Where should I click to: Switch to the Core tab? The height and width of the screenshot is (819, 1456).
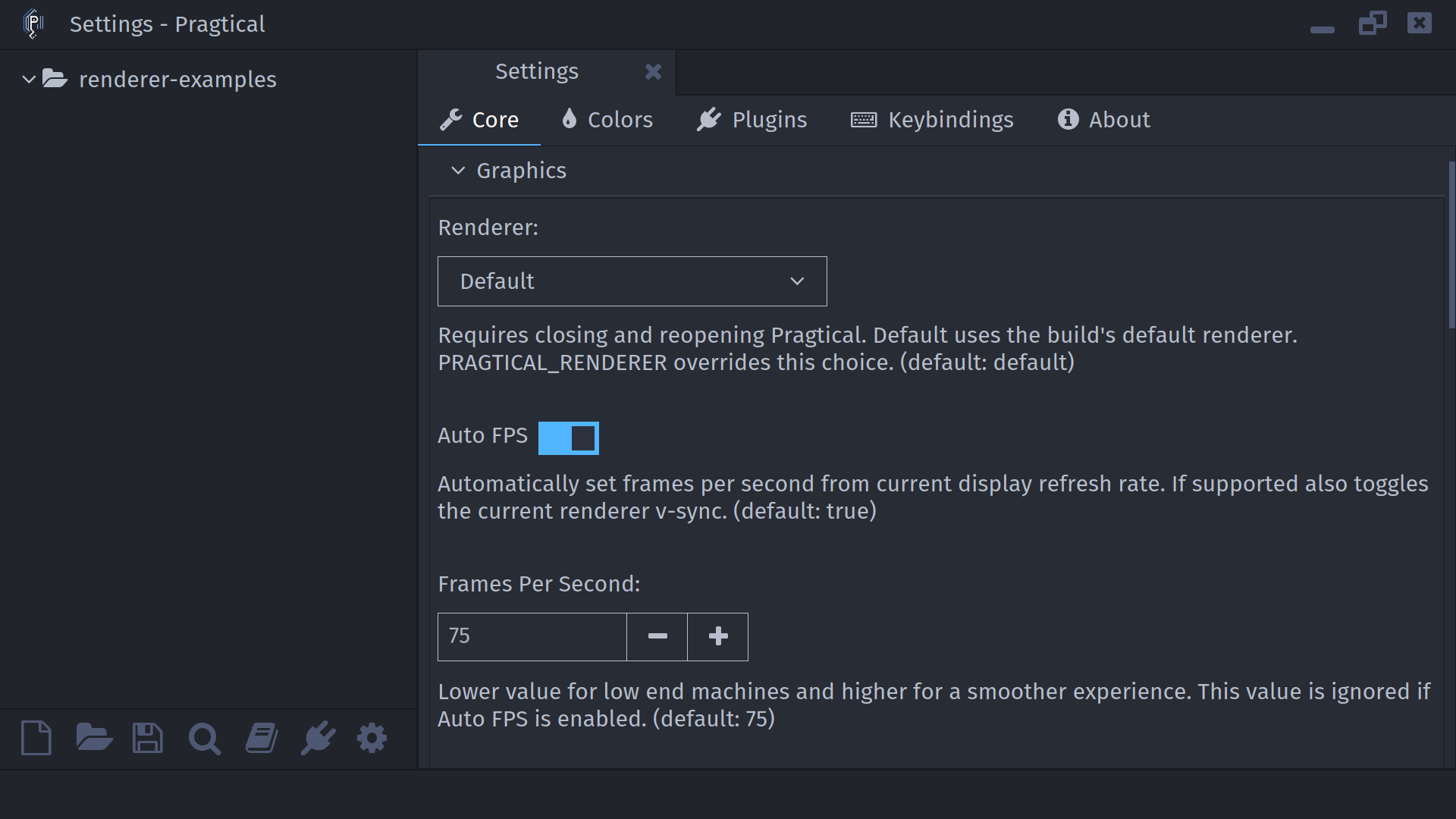pos(479,120)
